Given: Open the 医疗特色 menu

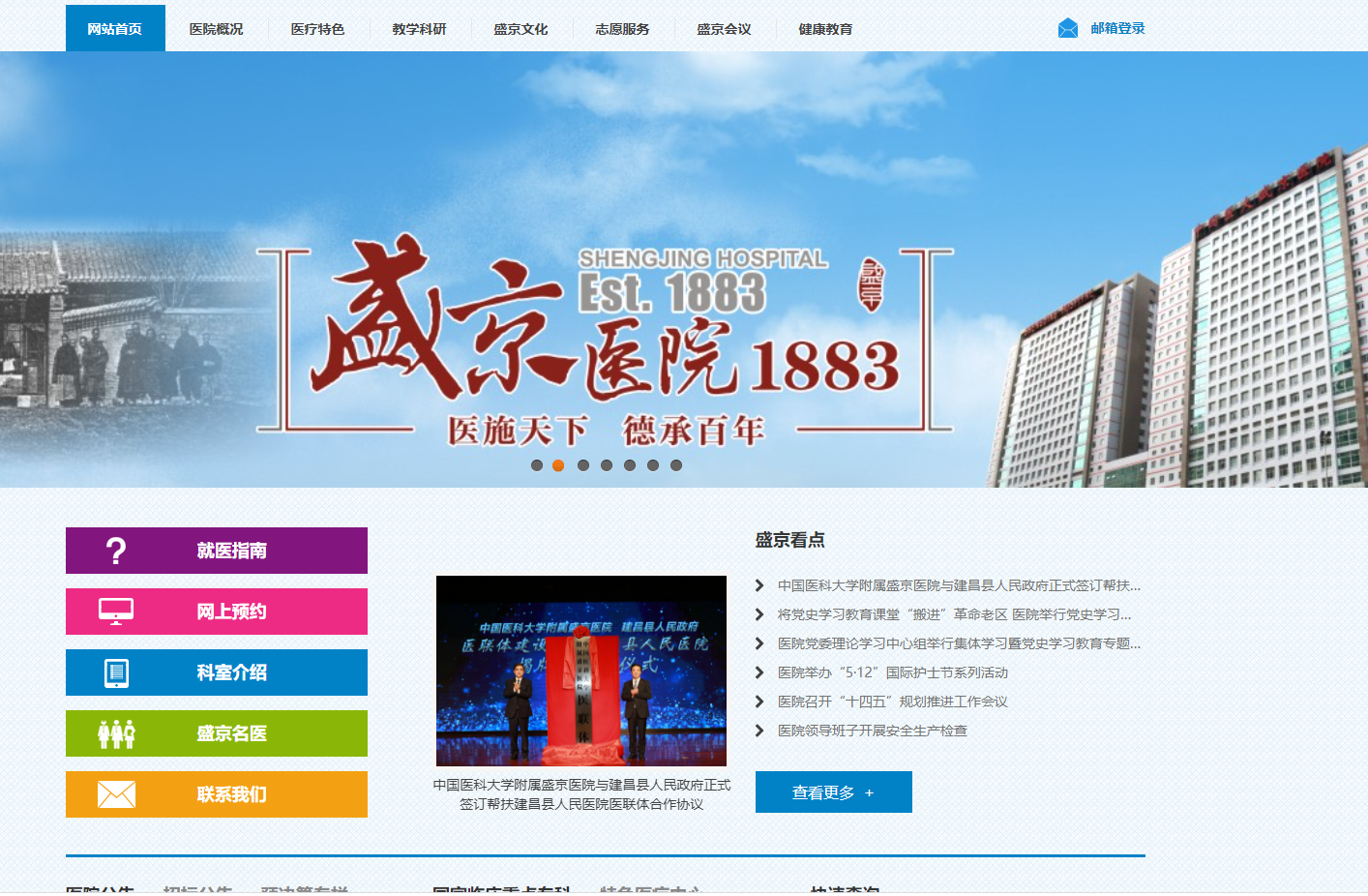Looking at the screenshot, I should click(x=318, y=29).
